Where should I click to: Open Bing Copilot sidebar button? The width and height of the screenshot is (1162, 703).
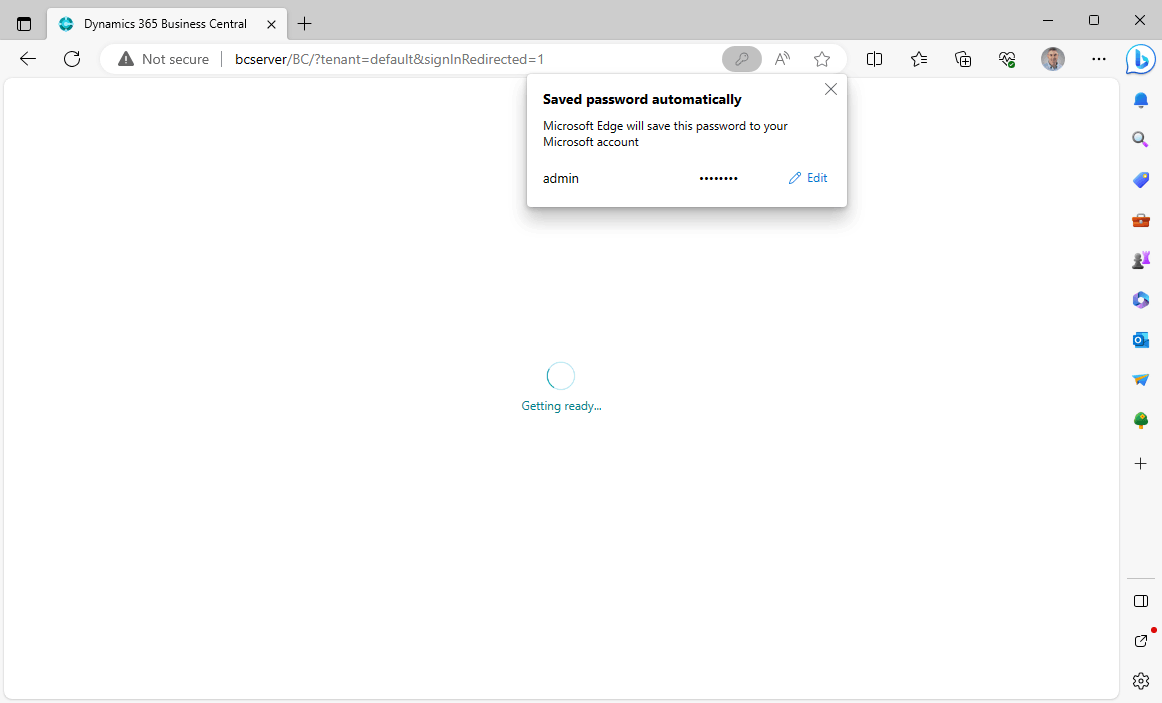(1140, 59)
